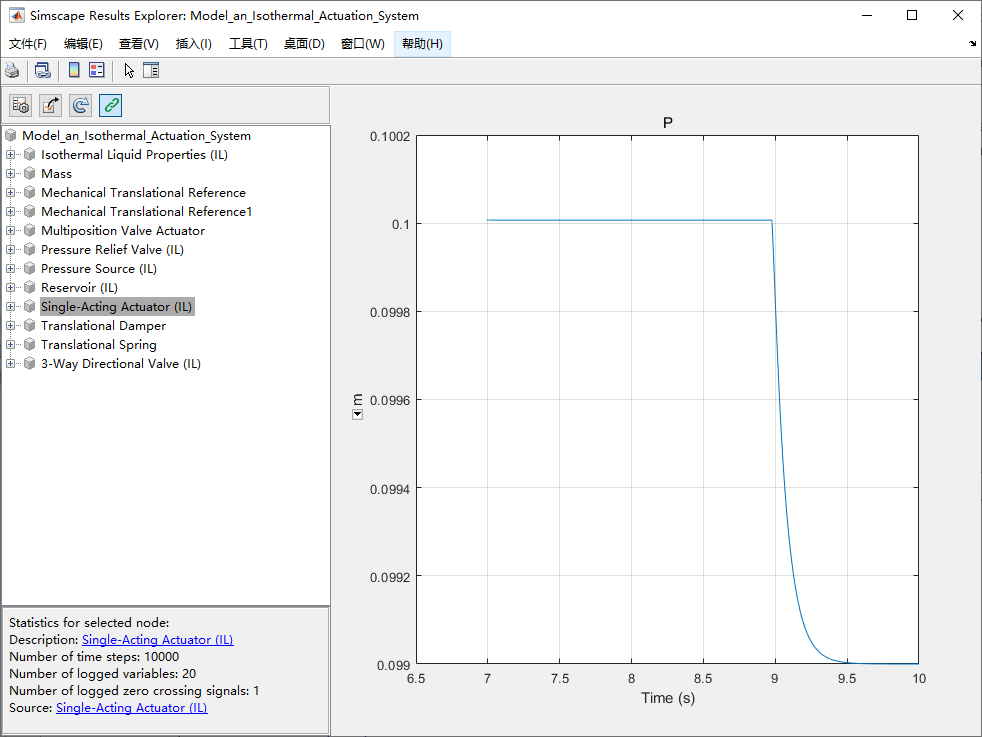This screenshot has height=737, width=982.
Task: Select Pressure Relief Valve (IL) item
Action: tap(112, 250)
